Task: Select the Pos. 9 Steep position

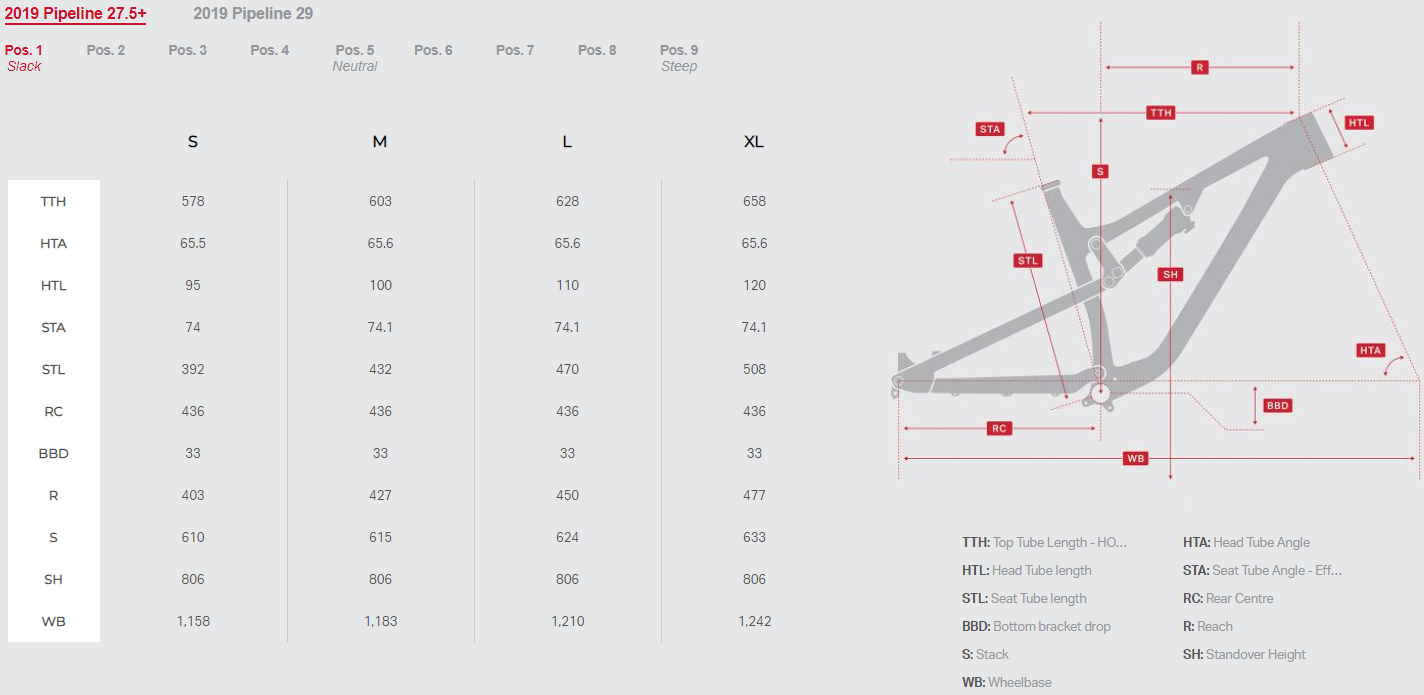Action: pyautogui.click(x=679, y=57)
